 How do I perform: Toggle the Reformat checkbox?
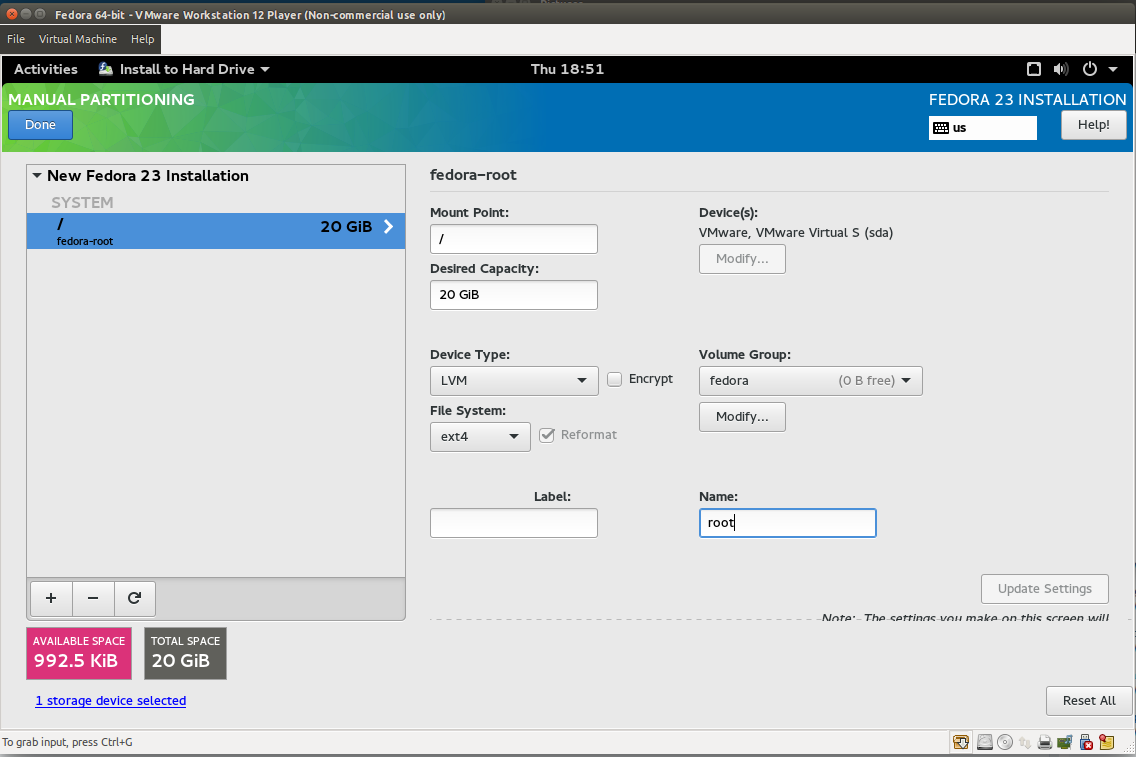(547, 435)
